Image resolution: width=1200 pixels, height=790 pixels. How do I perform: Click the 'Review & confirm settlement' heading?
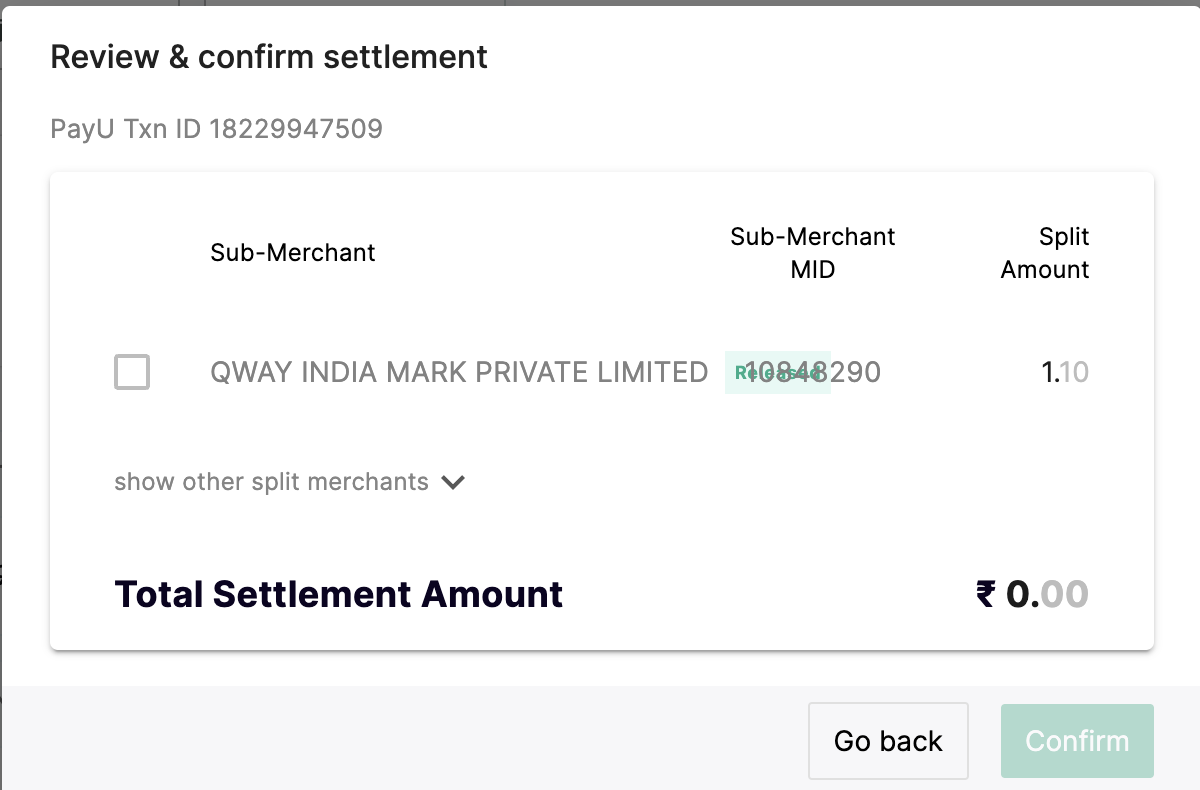tap(269, 57)
